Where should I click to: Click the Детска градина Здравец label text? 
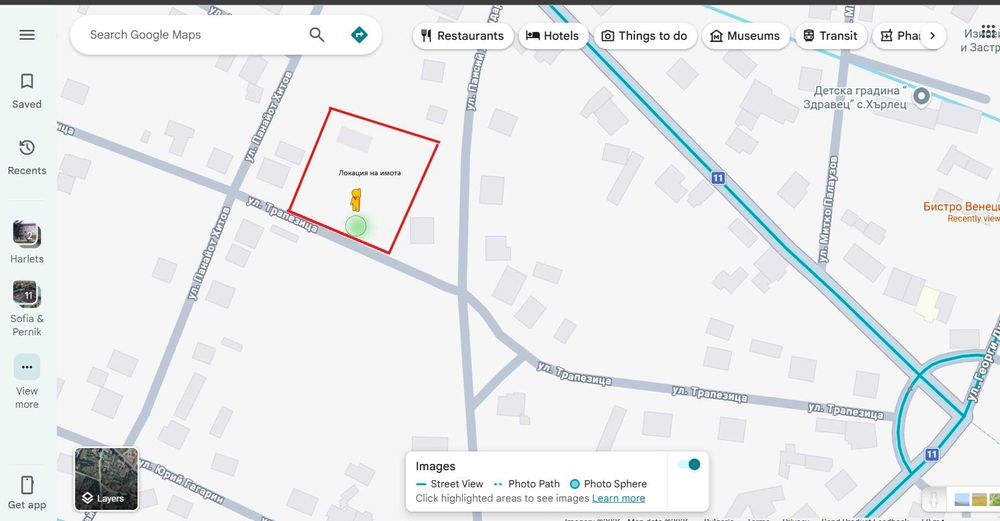(855, 97)
